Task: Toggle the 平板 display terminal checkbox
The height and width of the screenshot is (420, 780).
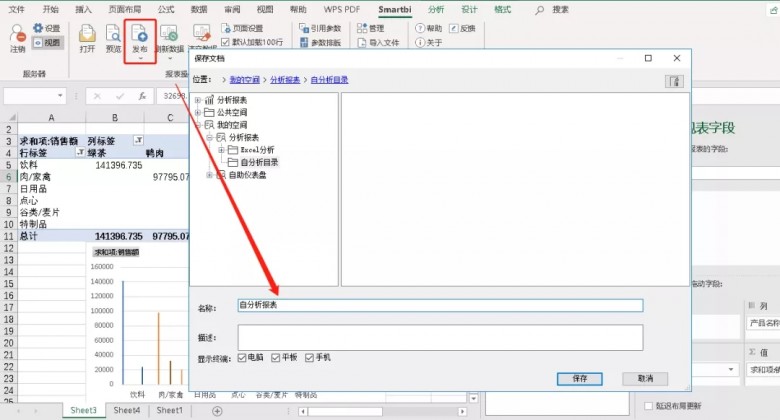Action: point(276,357)
